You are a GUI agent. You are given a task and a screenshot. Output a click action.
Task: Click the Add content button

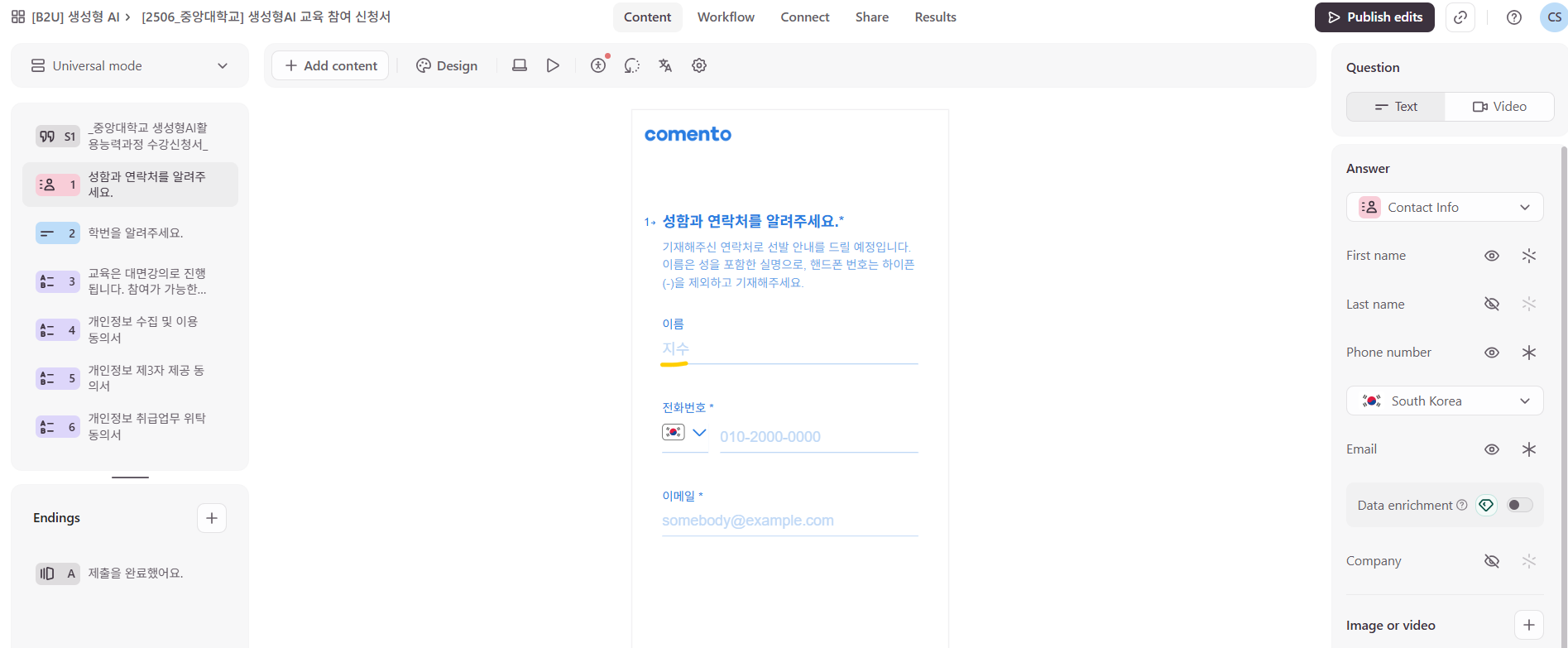[330, 65]
